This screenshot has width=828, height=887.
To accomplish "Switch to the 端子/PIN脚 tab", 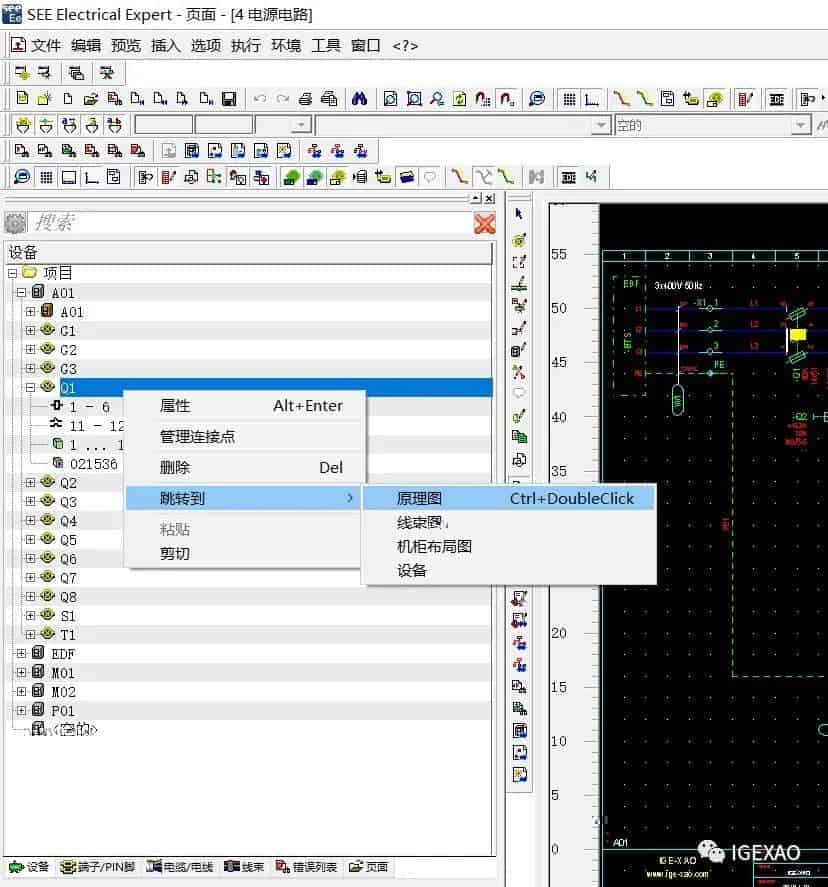I will (98, 867).
